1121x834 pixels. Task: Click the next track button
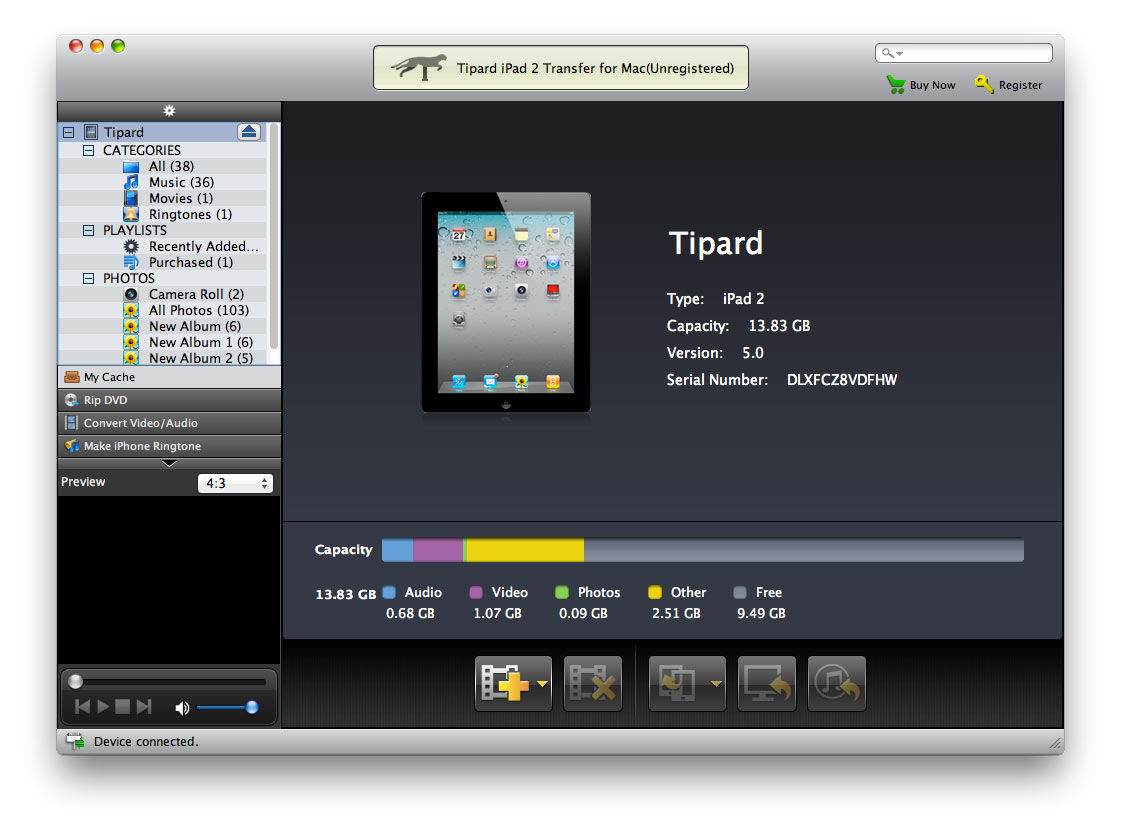tap(144, 707)
